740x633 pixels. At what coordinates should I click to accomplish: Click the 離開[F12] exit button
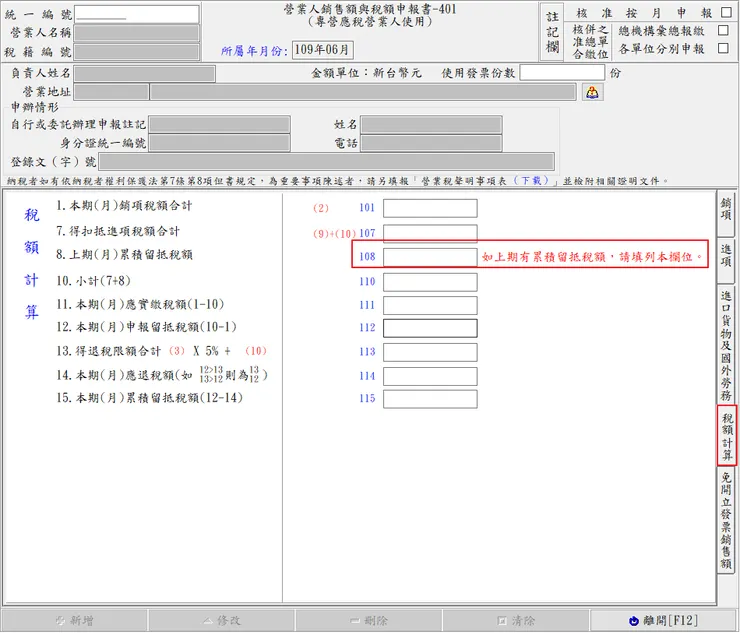(x=663, y=620)
